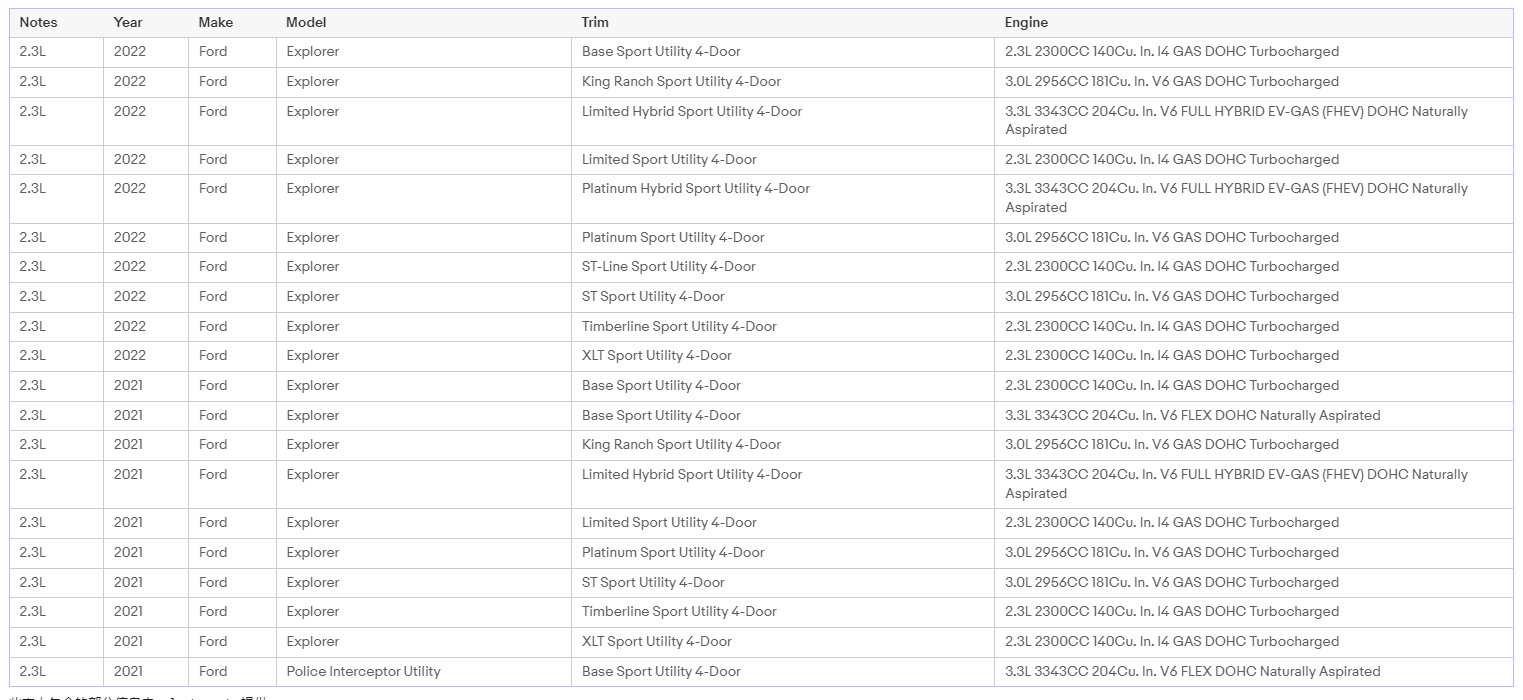Click the Make column header
This screenshot has width=1523, height=700.
215,22
